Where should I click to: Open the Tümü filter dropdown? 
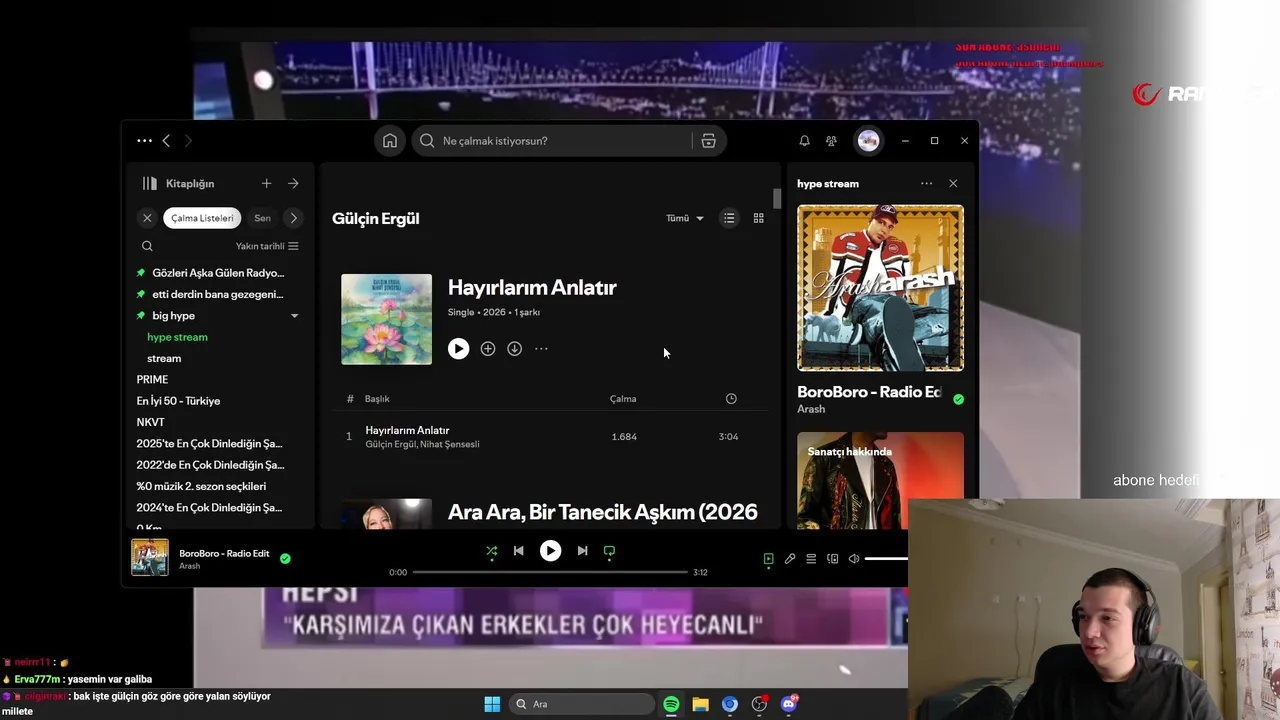[685, 218]
